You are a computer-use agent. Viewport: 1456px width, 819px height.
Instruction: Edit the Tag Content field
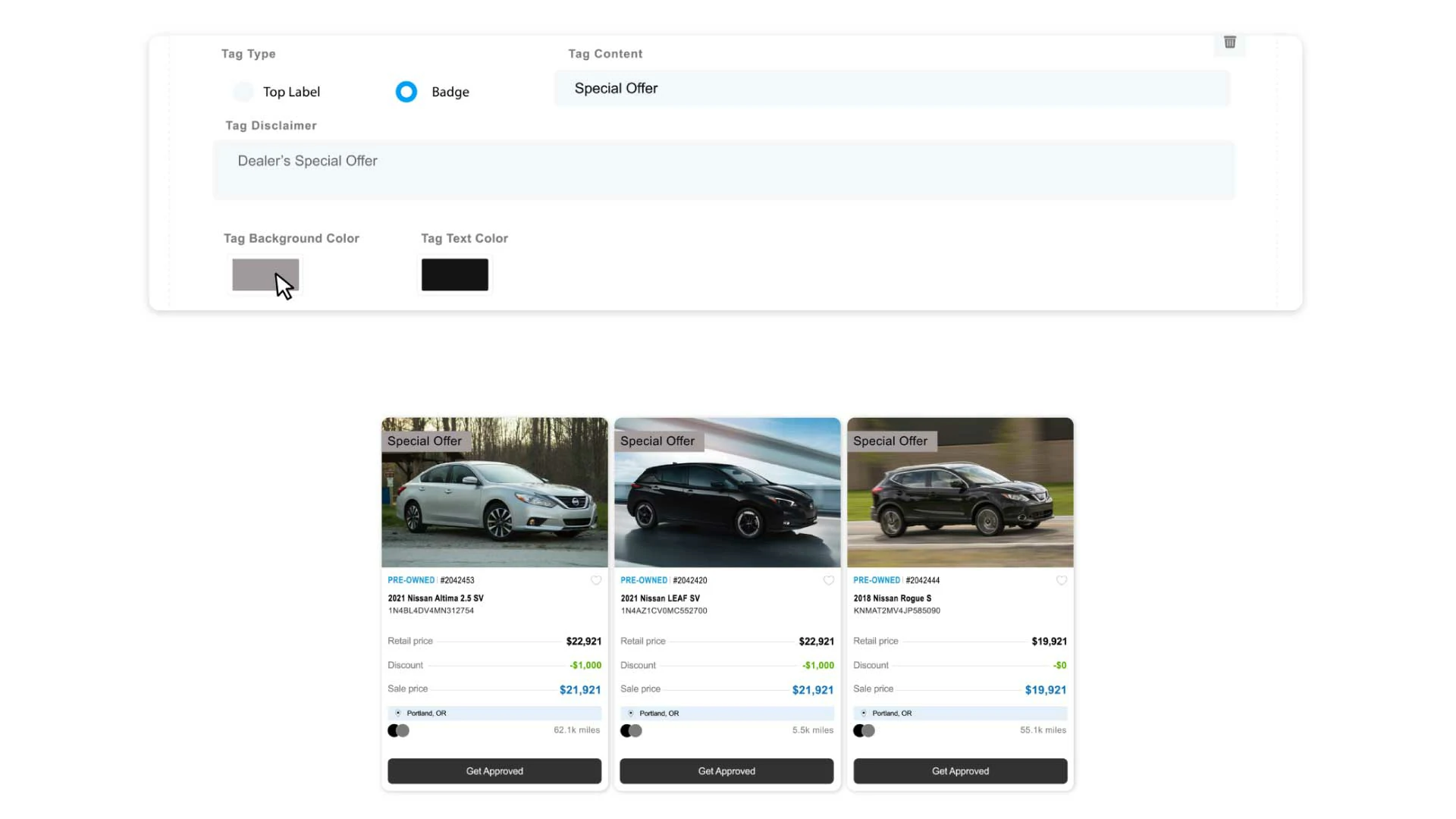pos(892,89)
